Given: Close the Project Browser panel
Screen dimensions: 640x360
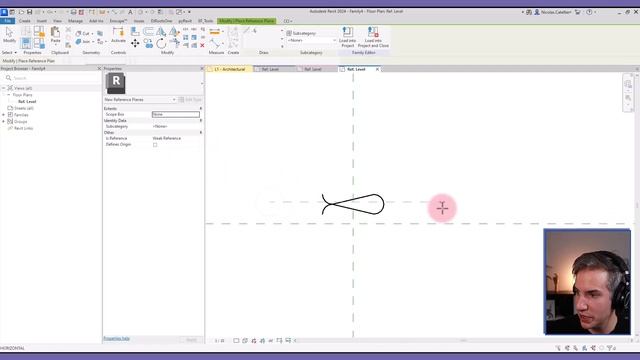Looking at the screenshot, I should [99, 69].
